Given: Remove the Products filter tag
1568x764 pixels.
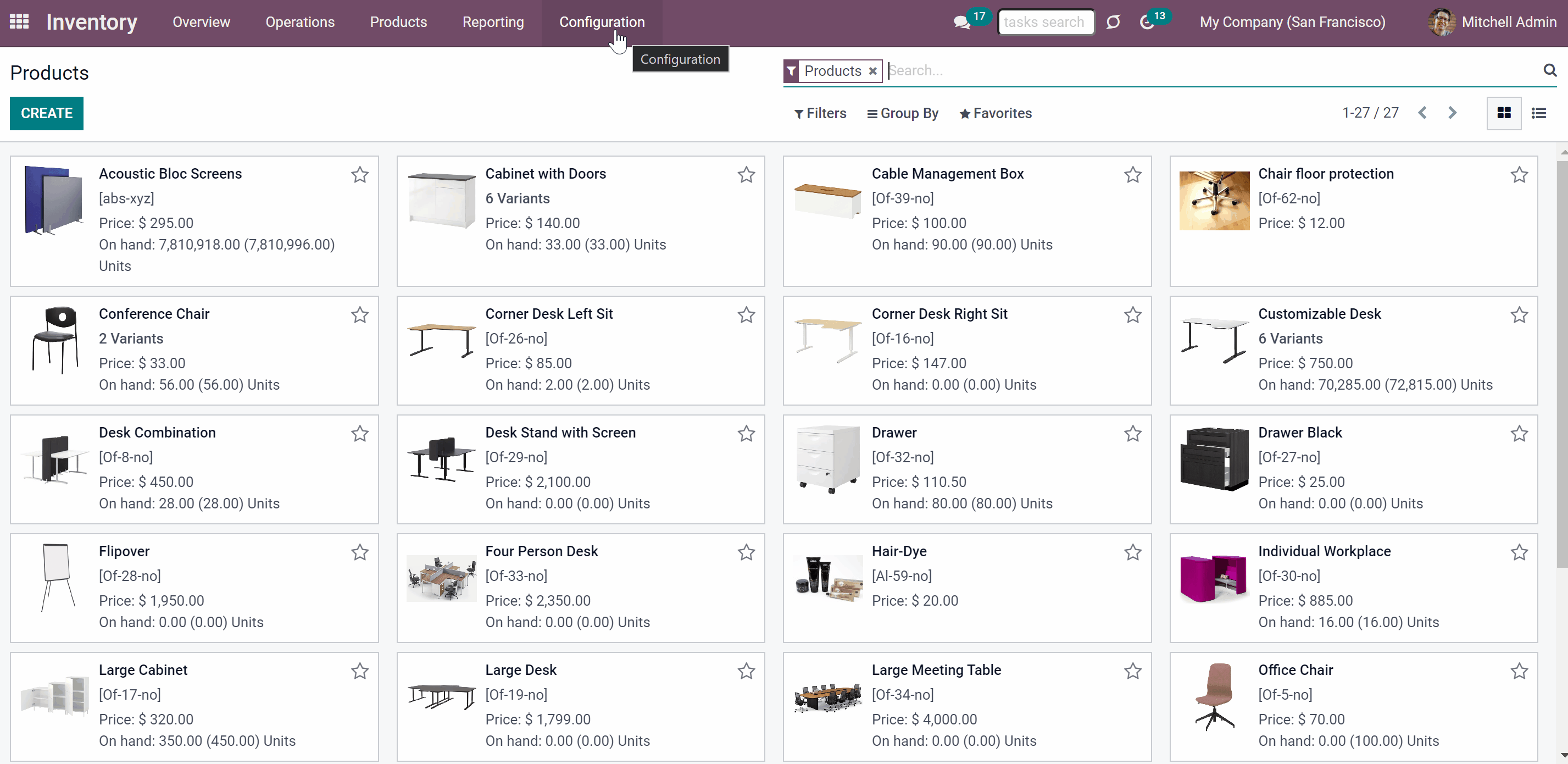Looking at the screenshot, I should click(872, 70).
